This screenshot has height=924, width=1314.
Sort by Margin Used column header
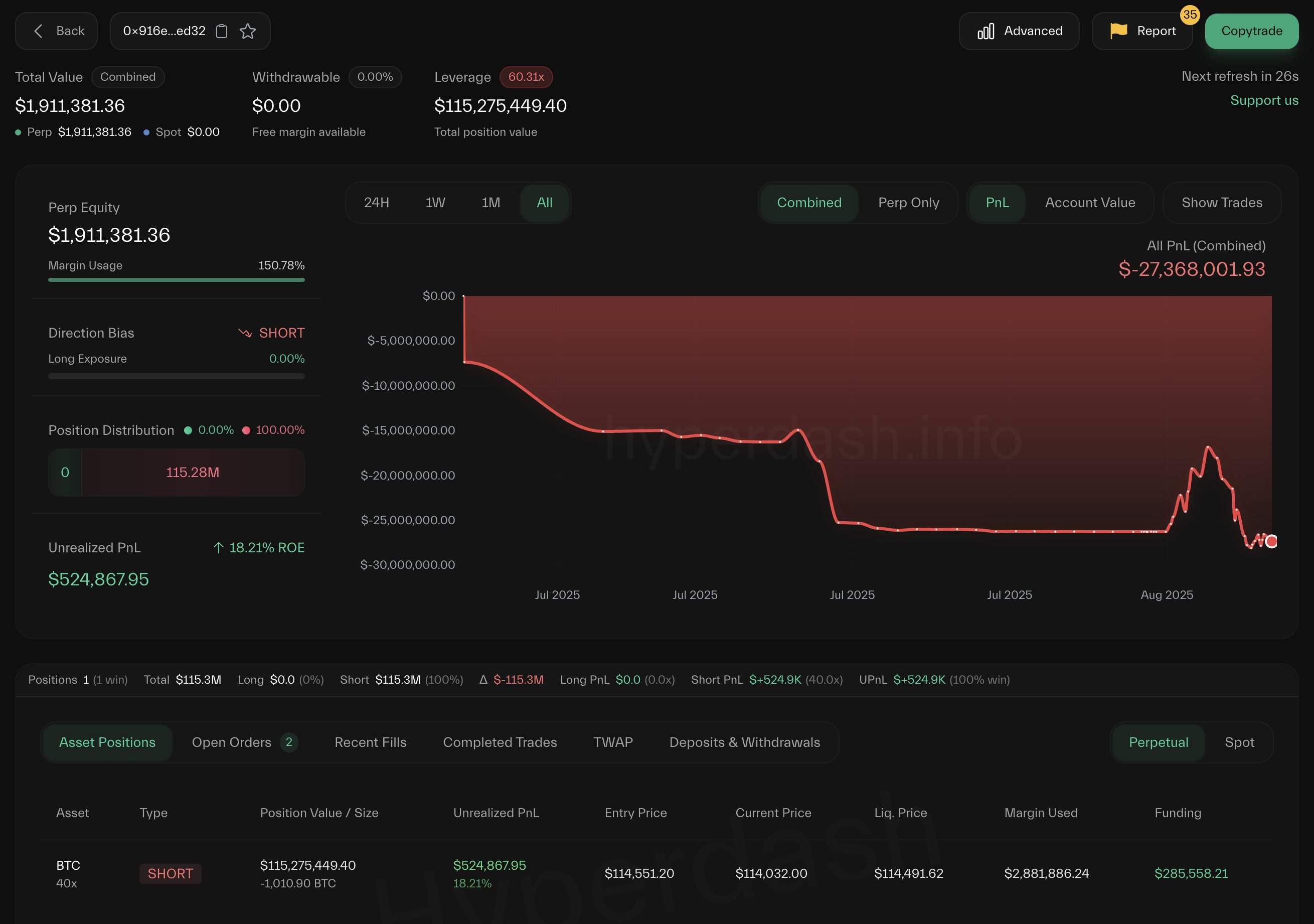click(1041, 813)
